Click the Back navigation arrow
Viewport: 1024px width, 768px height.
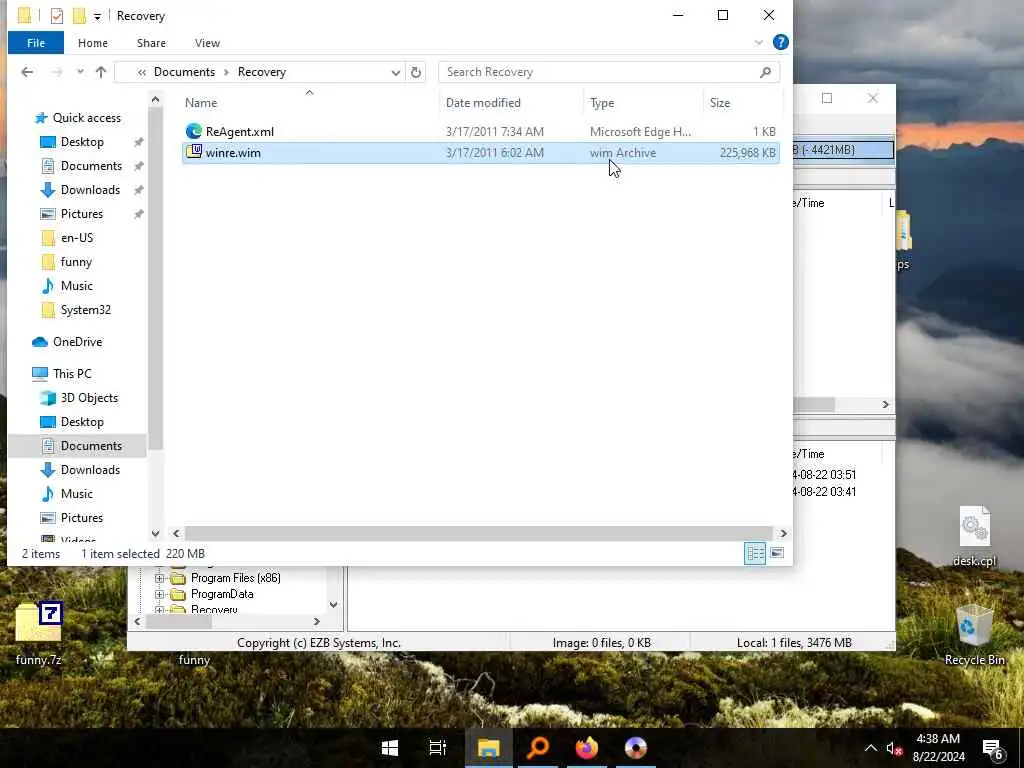click(27, 72)
